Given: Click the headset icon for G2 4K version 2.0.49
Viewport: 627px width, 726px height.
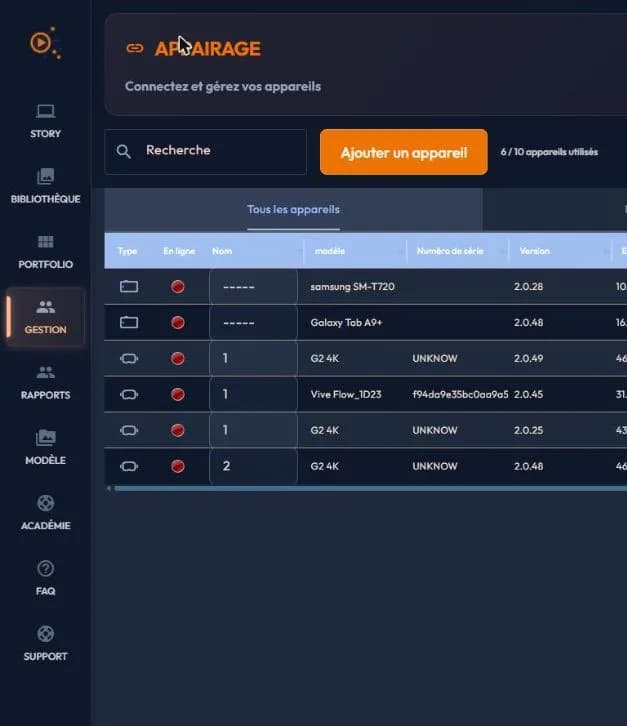Looking at the screenshot, I should pyautogui.click(x=129, y=358).
